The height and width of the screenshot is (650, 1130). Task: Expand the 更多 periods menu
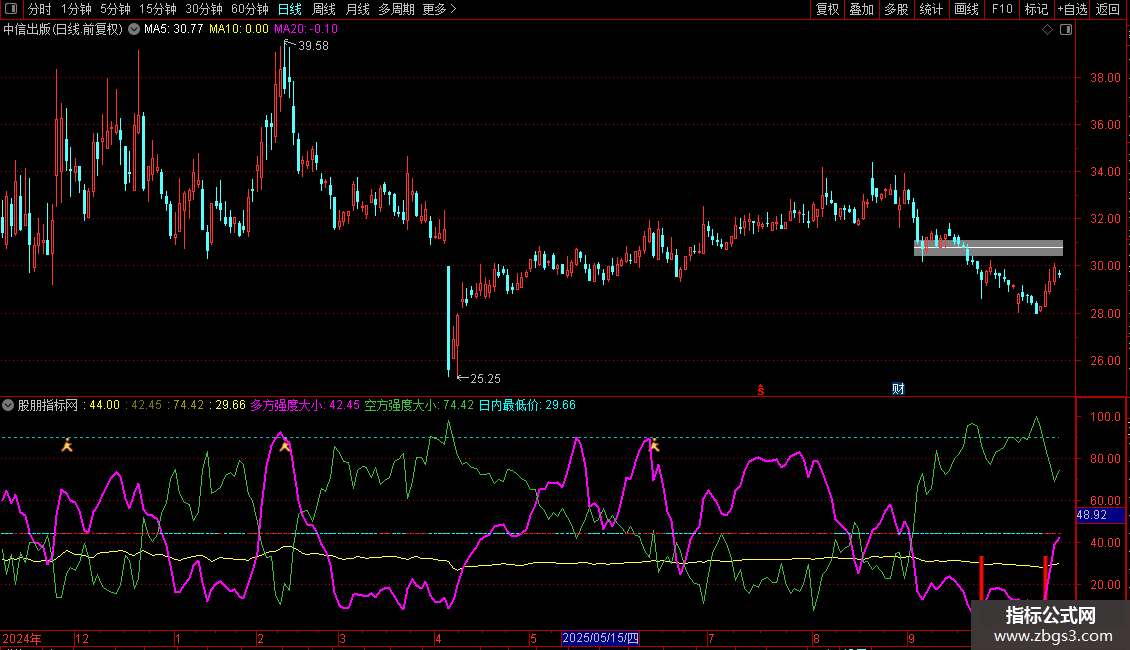(x=439, y=9)
